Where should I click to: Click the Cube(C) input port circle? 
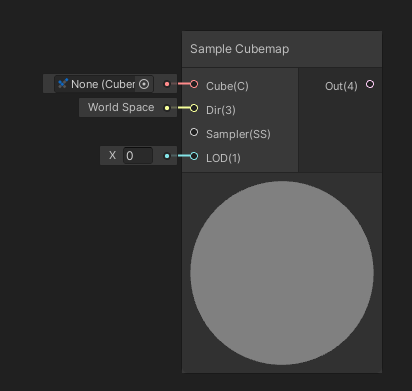tap(194, 84)
